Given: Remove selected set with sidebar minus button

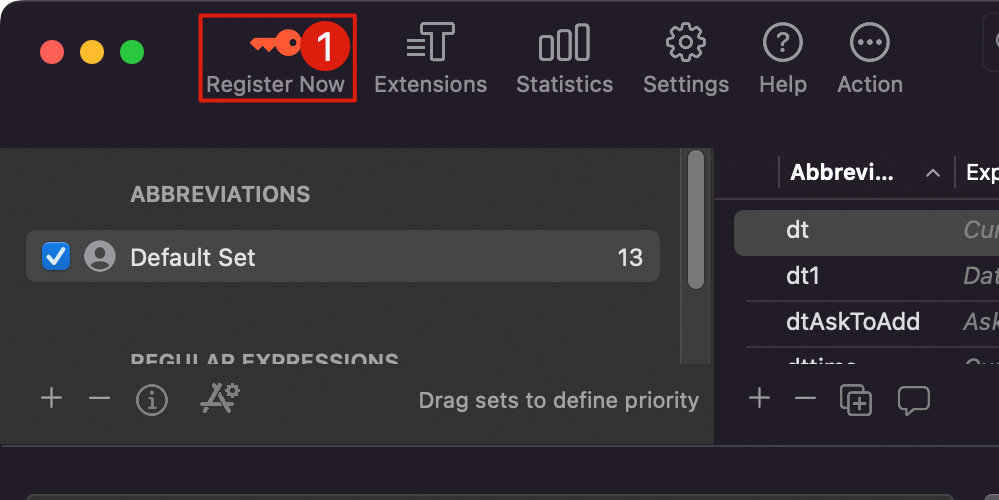Looking at the screenshot, I should [99, 399].
